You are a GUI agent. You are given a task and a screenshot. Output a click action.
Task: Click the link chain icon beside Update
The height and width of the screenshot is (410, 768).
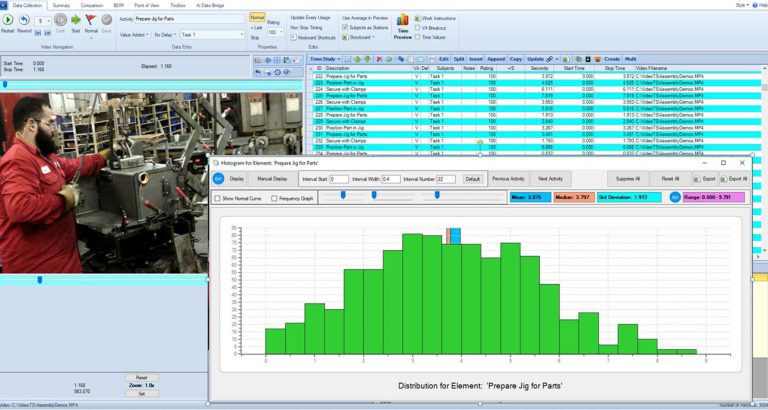click(x=550, y=59)
